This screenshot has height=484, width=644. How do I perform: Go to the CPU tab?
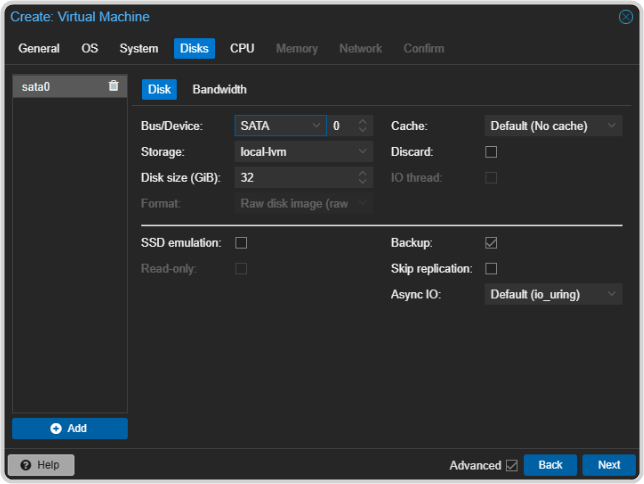pos(242,49)
